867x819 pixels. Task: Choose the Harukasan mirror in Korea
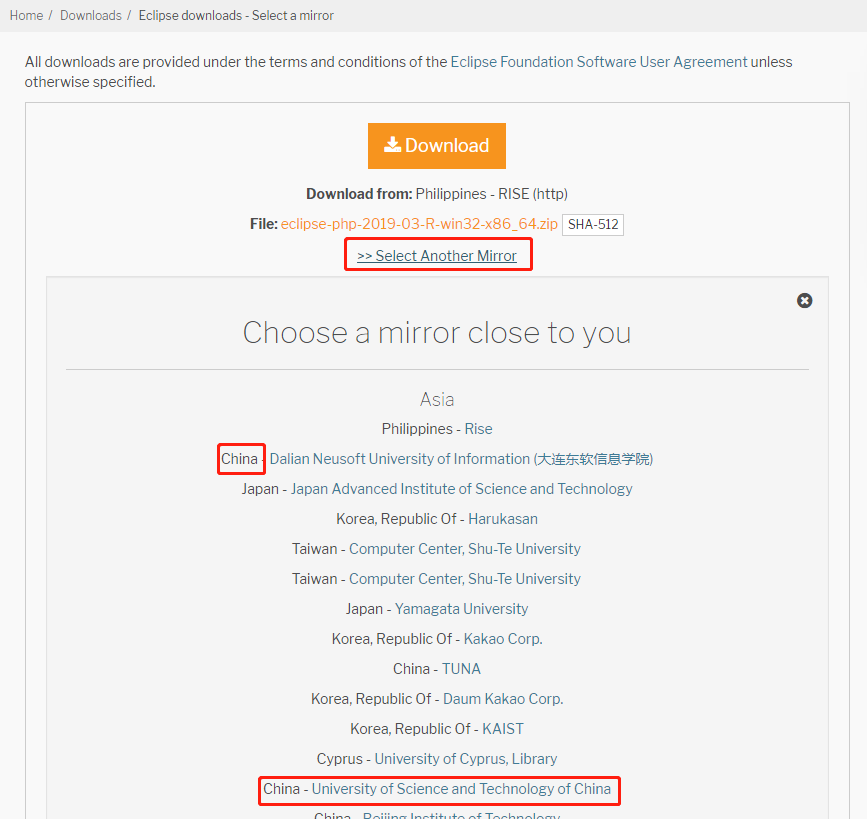(503, 518)
